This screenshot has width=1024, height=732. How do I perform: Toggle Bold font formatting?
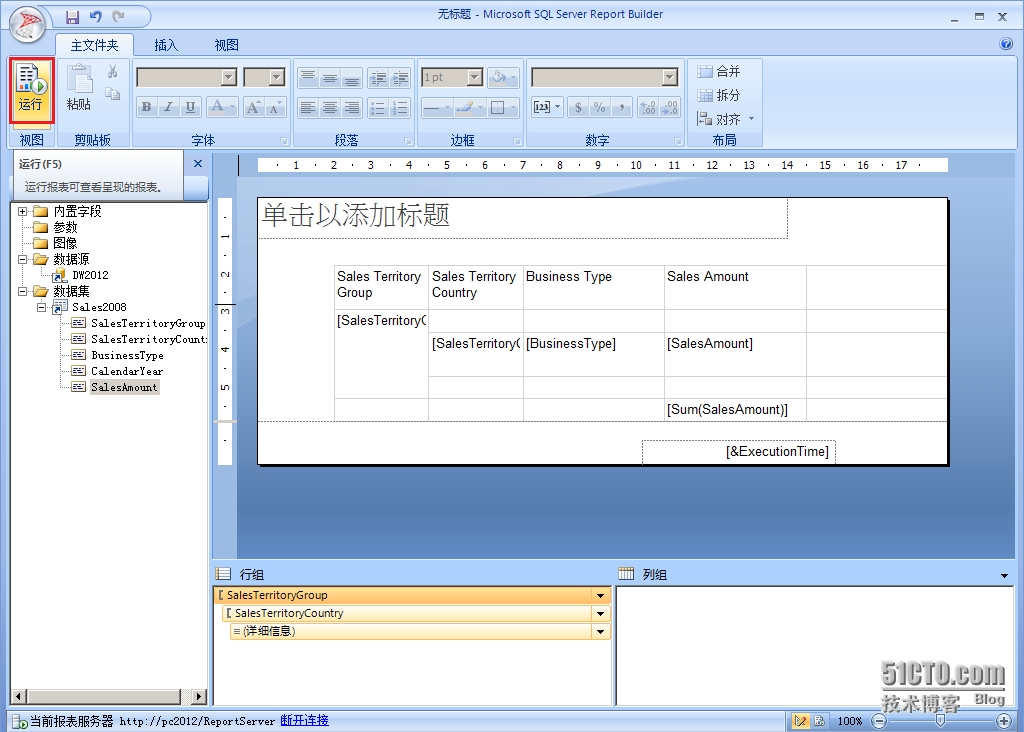click(x=146, y=107)
